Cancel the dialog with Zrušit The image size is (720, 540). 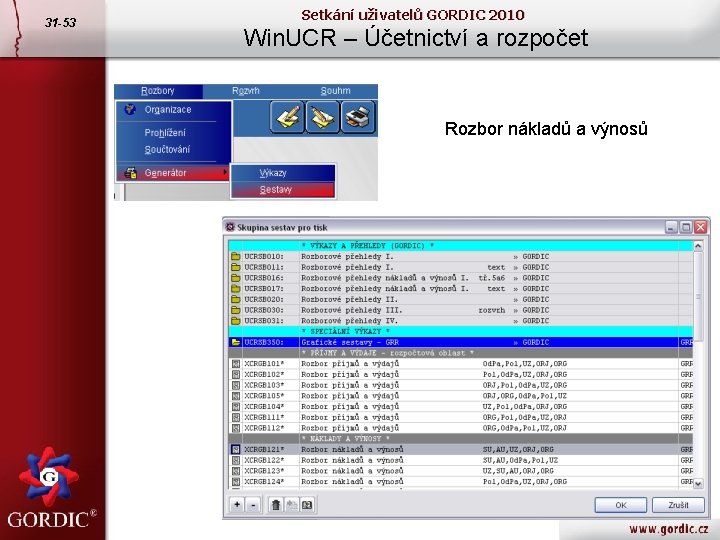tap(678, 505)
